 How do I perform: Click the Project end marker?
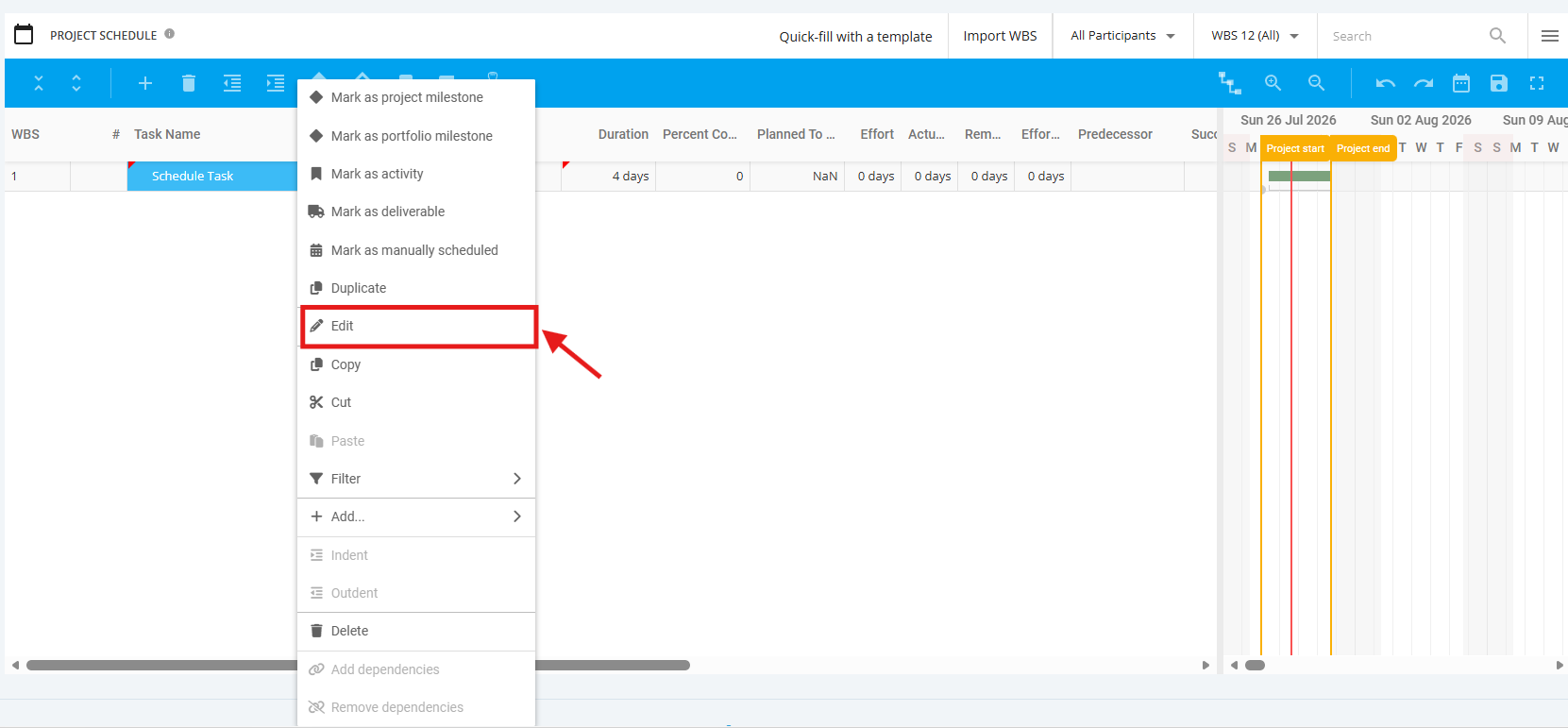1363,148
